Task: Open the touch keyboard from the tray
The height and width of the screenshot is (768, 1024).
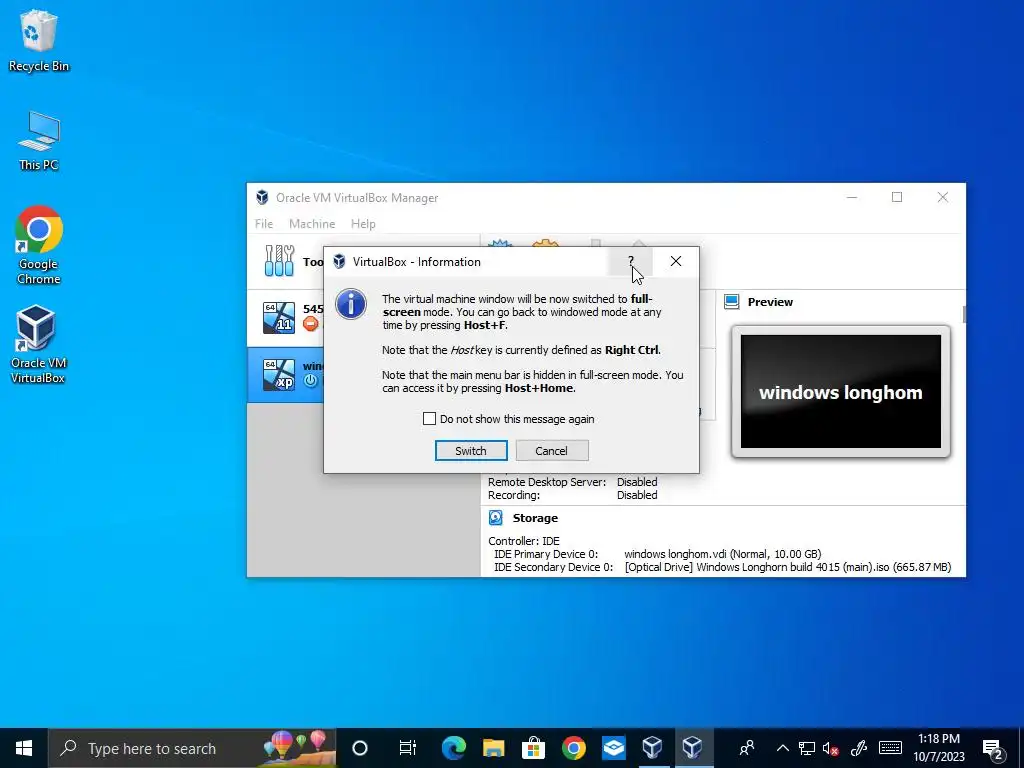Action: point(890,748)
